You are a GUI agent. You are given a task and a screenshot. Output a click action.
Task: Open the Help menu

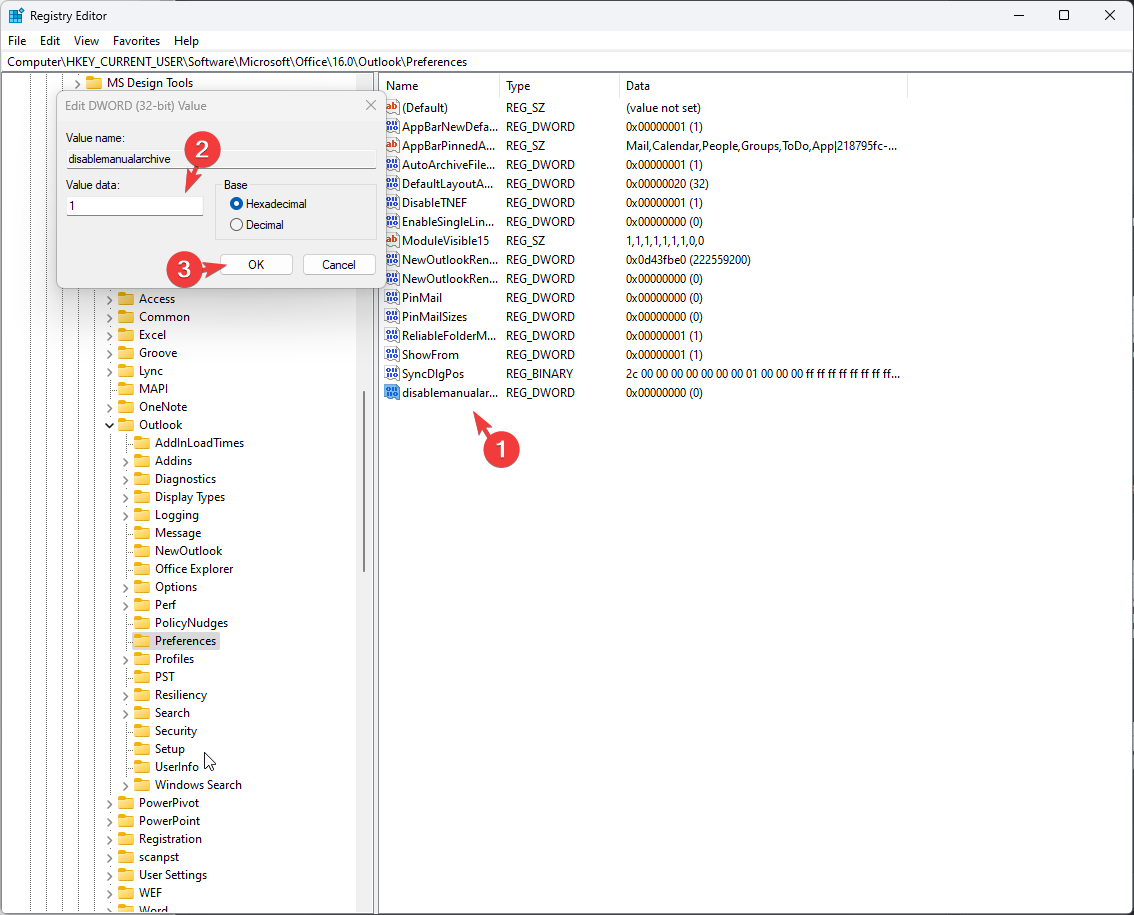tap(186, 41)
